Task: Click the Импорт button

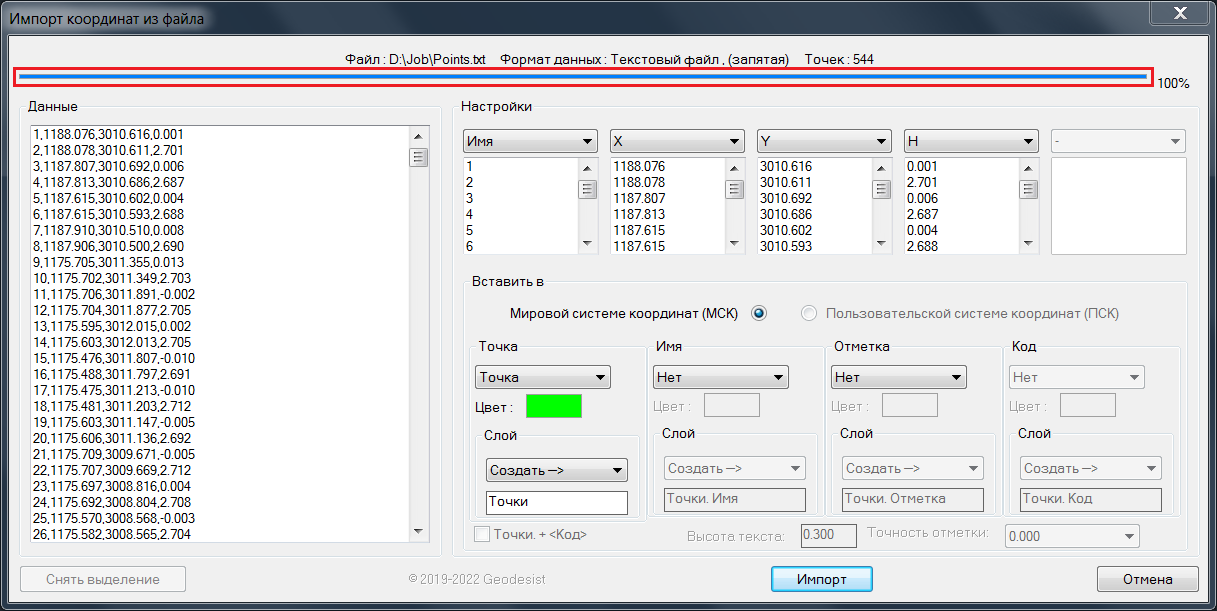Action: 821,579
